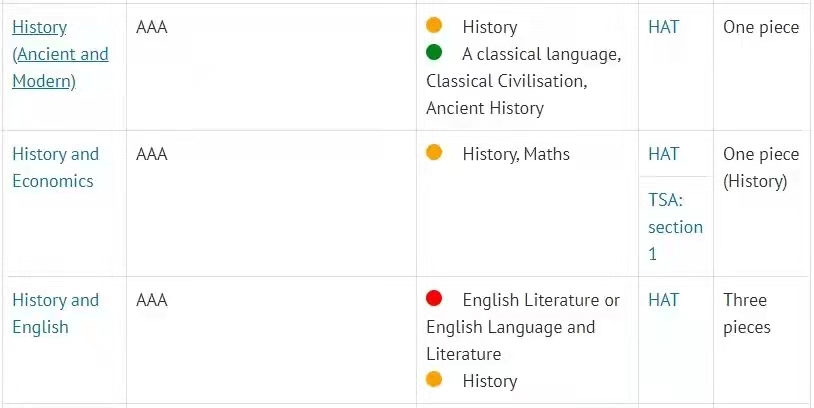Click the orange dot beside History in History and English row
Viewport: 814px width, 408px height.
434,379
